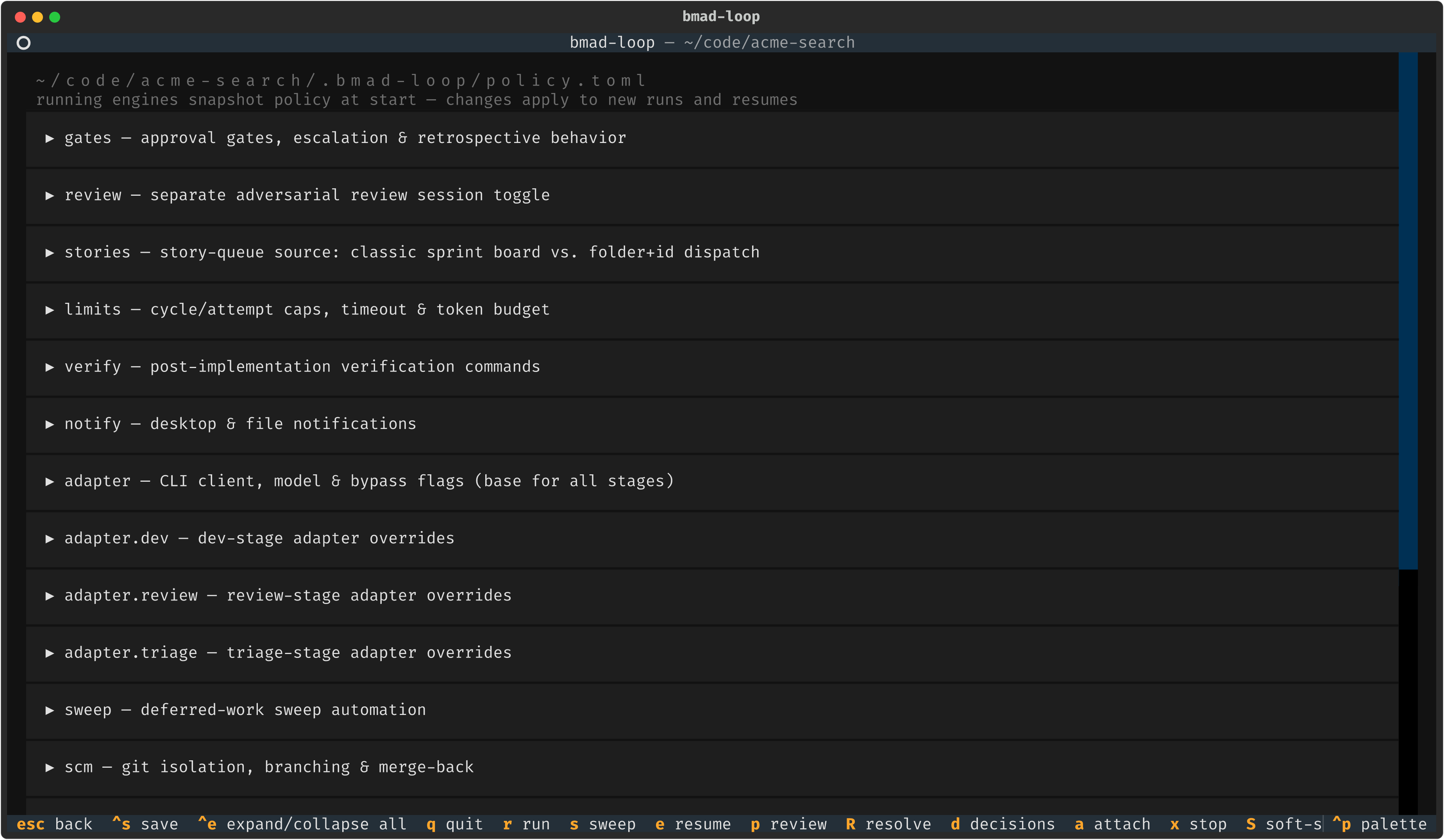
Task: Click 's sweep' in the footer
Action: 602,824
